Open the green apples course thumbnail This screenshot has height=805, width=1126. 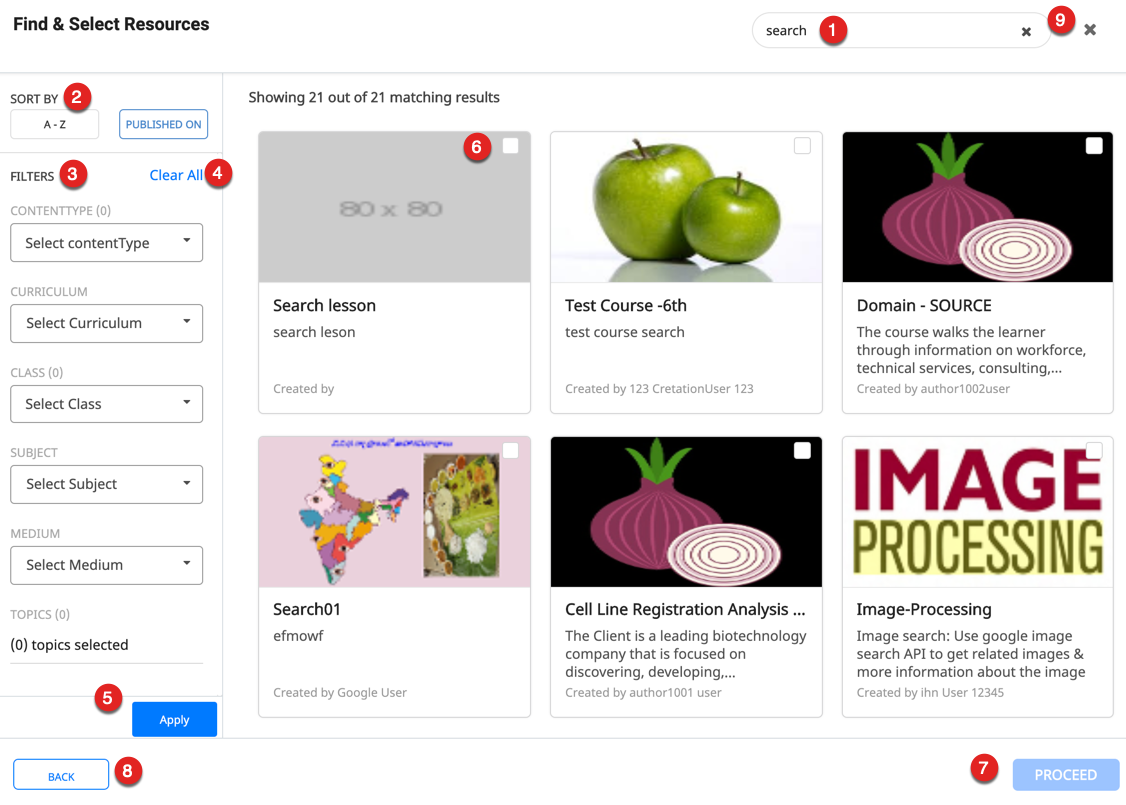coord(686,207)
